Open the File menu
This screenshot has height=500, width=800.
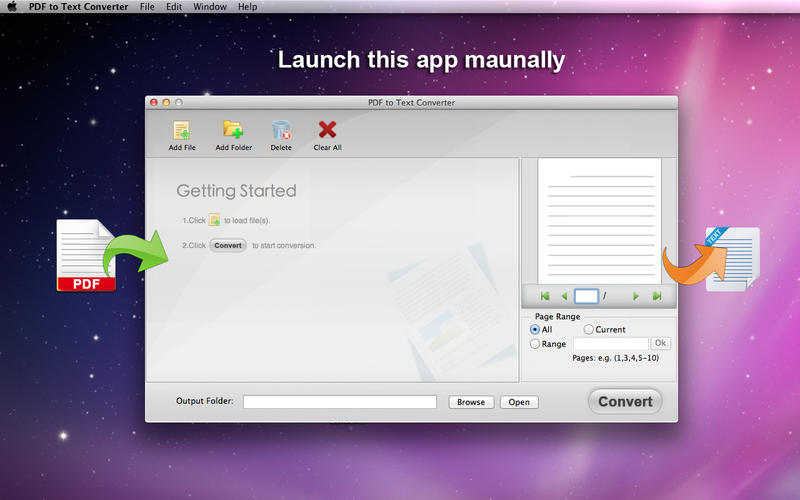[x=147, y=7]
